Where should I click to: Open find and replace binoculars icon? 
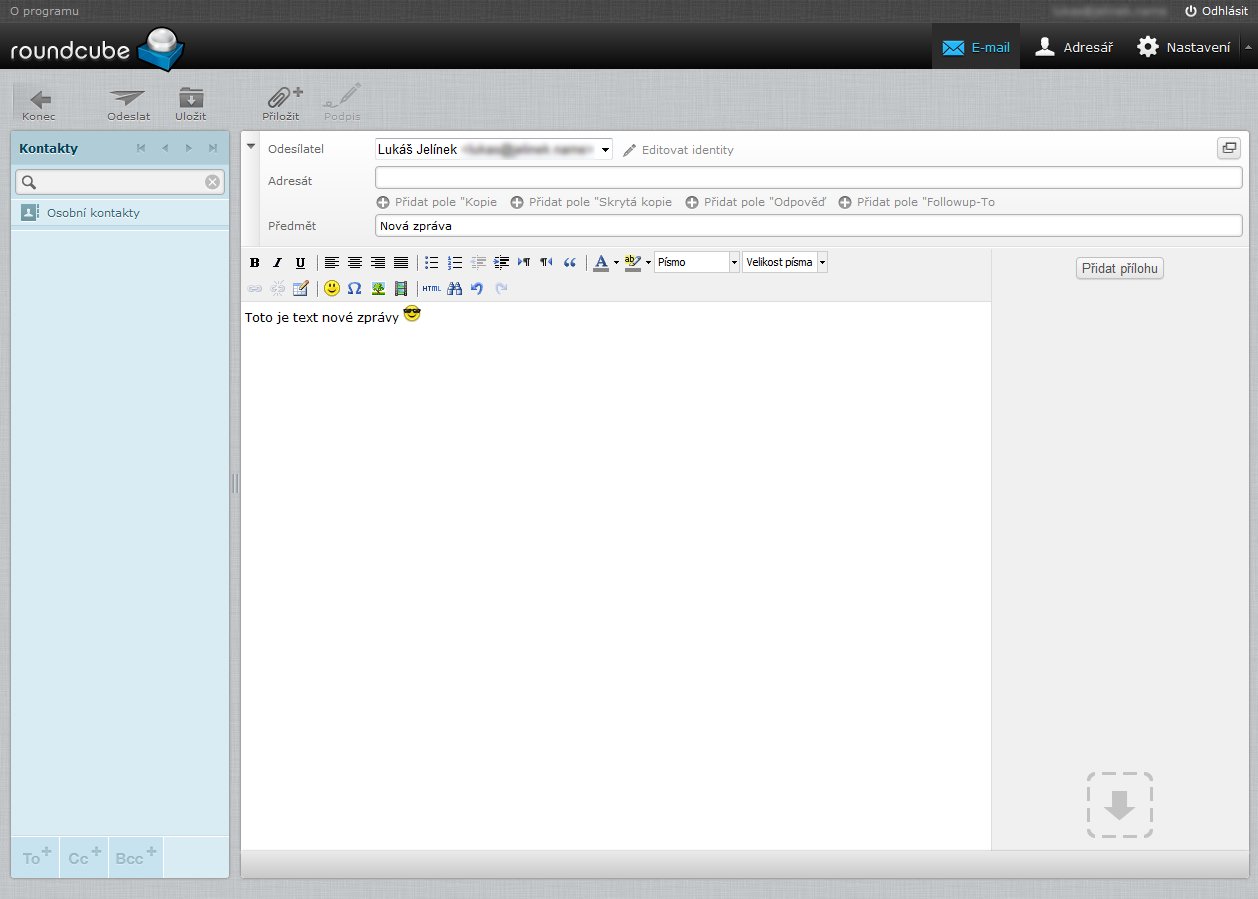coord(454,288)
